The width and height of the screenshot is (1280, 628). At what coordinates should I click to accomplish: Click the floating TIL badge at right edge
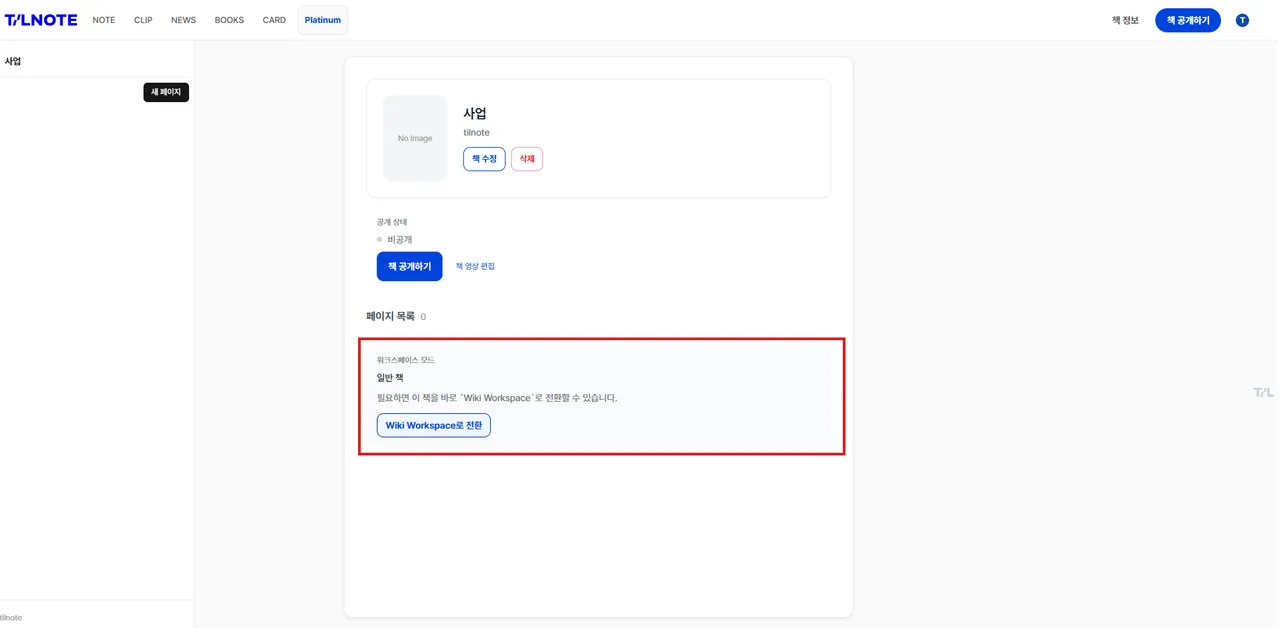1264,393
